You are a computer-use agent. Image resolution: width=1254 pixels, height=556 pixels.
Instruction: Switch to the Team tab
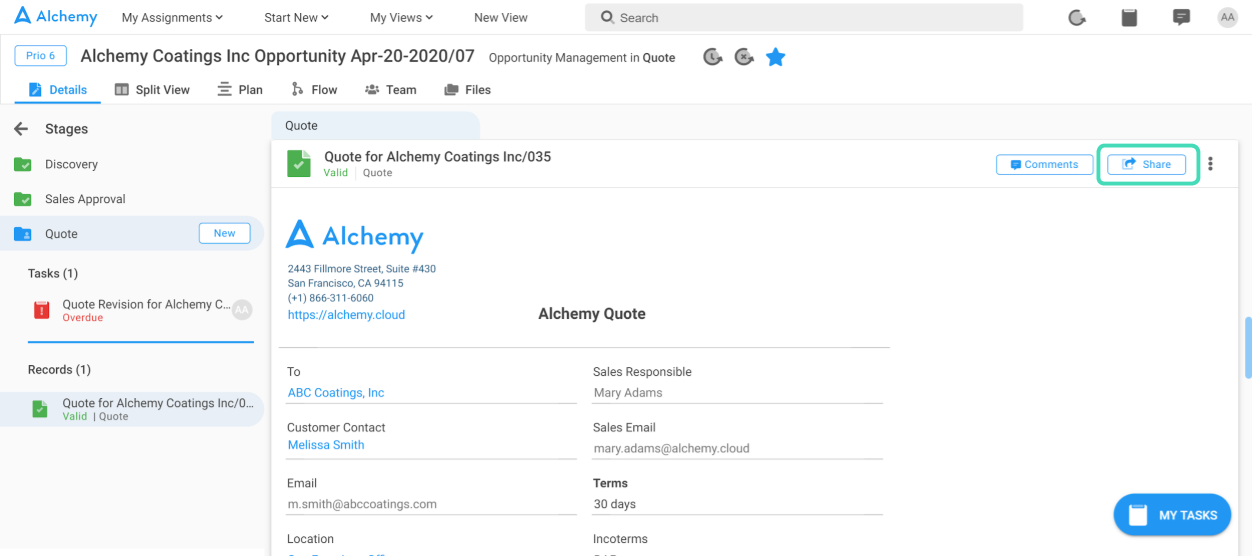[x=391, y=90]
